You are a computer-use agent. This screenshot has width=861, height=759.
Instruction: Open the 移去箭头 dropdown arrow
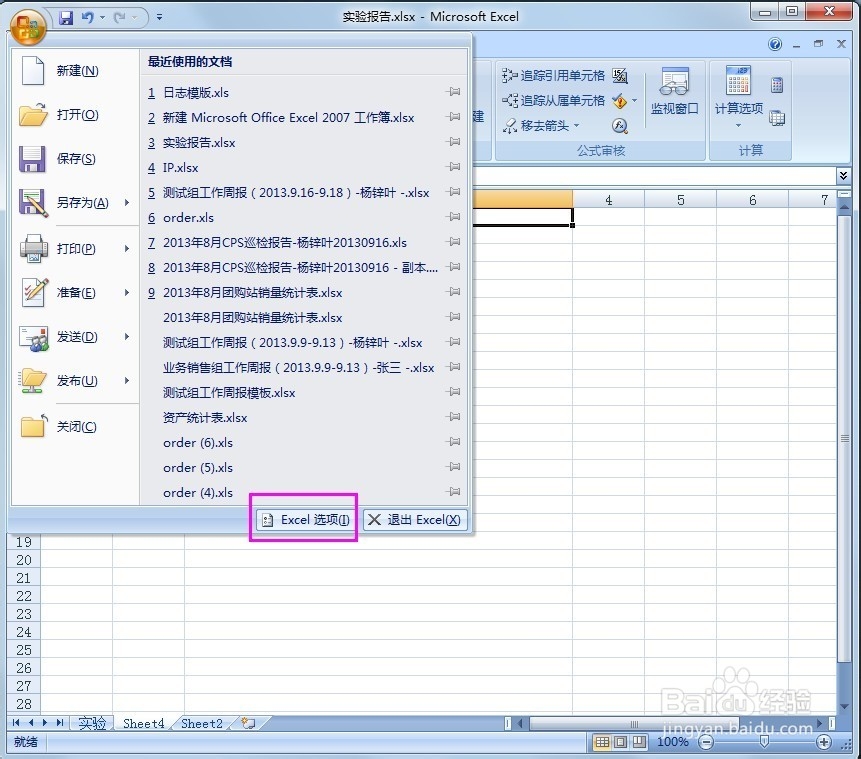point(576,126)
